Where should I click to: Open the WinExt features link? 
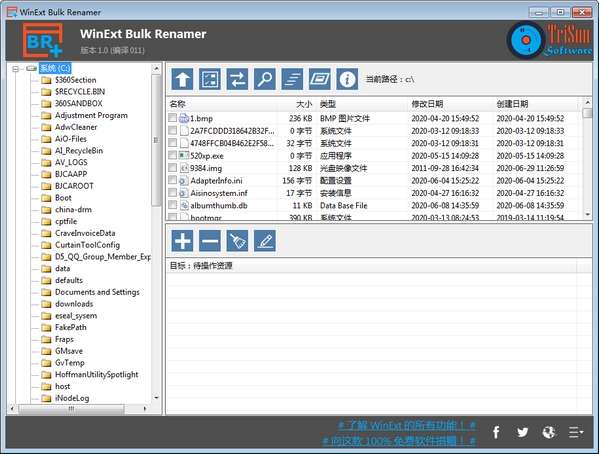coord(406,425)
